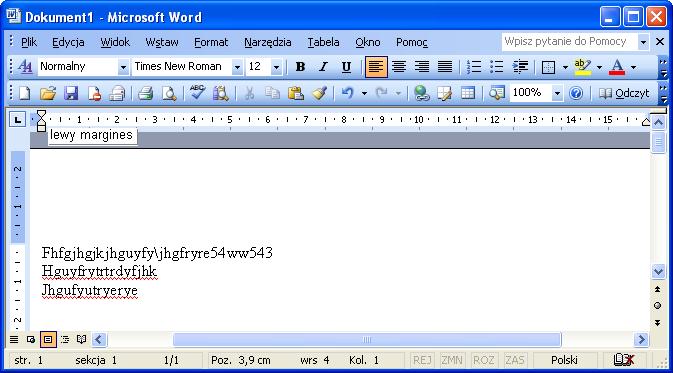Apply outside border icon

point(549,67)
